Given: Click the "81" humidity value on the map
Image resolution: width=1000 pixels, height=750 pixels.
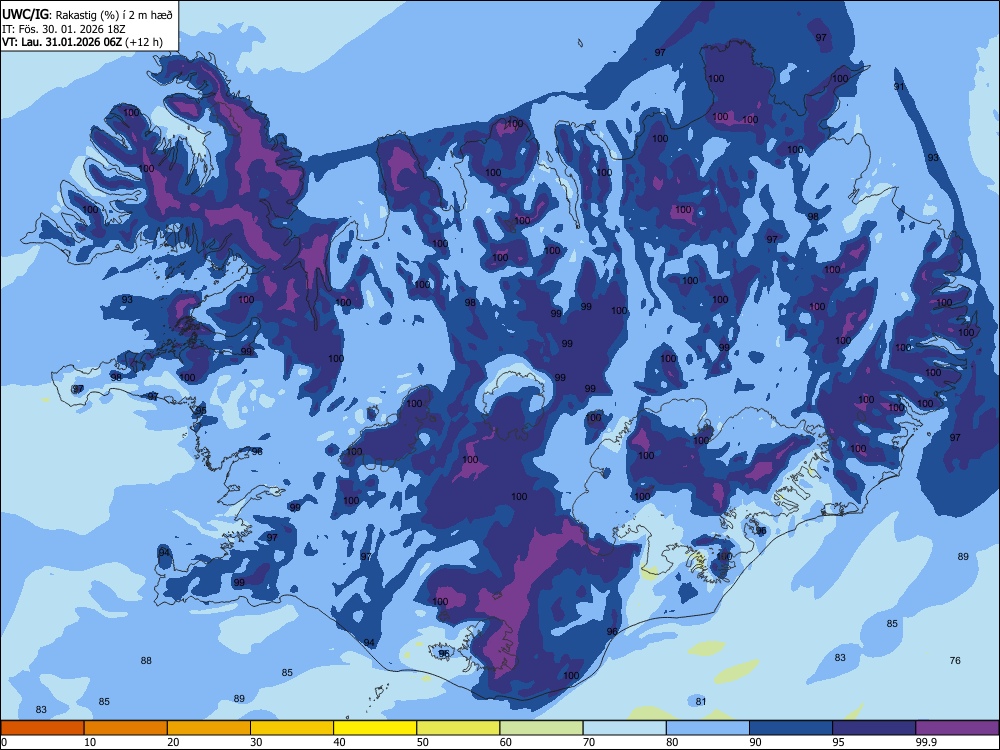Looking at the screenshot, I should (x=701, y=702).
